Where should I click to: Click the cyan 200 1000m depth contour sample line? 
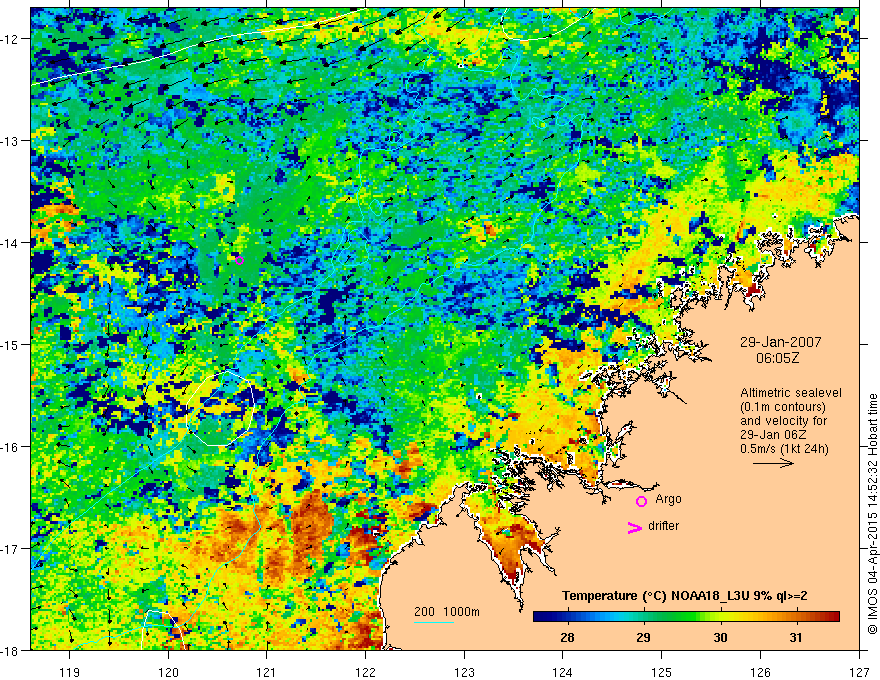[434, 623]
